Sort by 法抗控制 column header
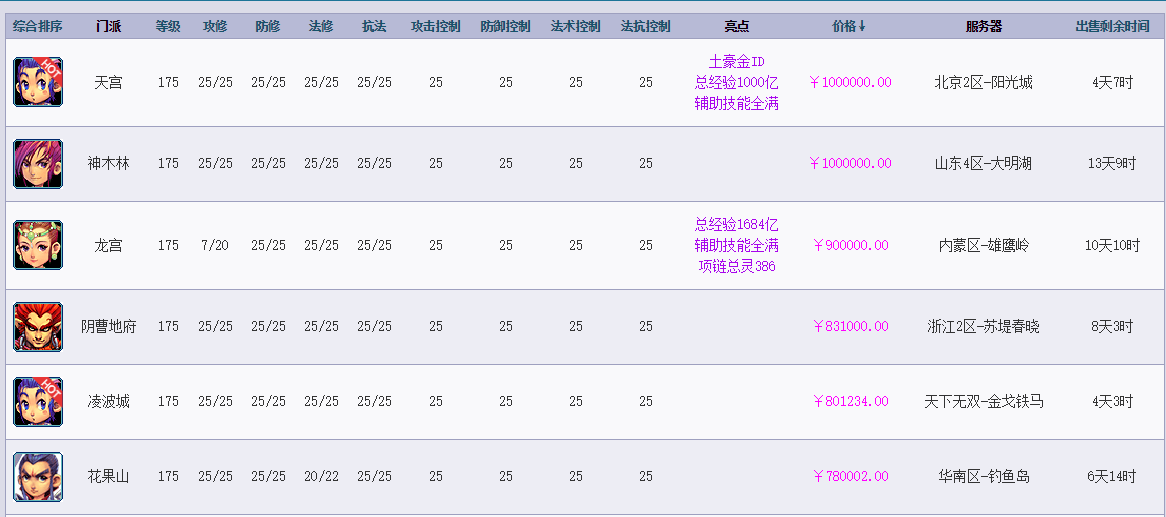Image resolution: width=1166 pixels, height=517 pixels. (x=645, y=27)
